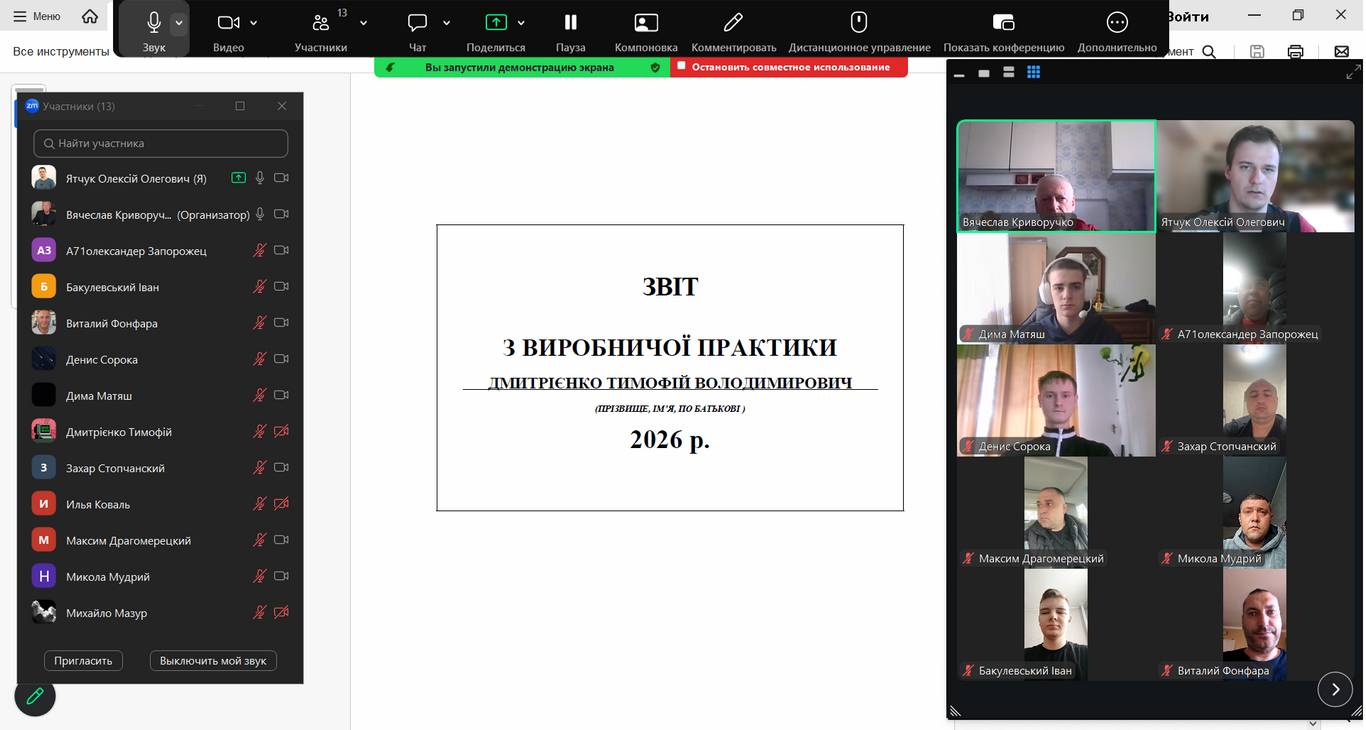Open the Share screen option (Поделиться)
The width and height of the screenshot is (1366, 730).
pos(496,23)
